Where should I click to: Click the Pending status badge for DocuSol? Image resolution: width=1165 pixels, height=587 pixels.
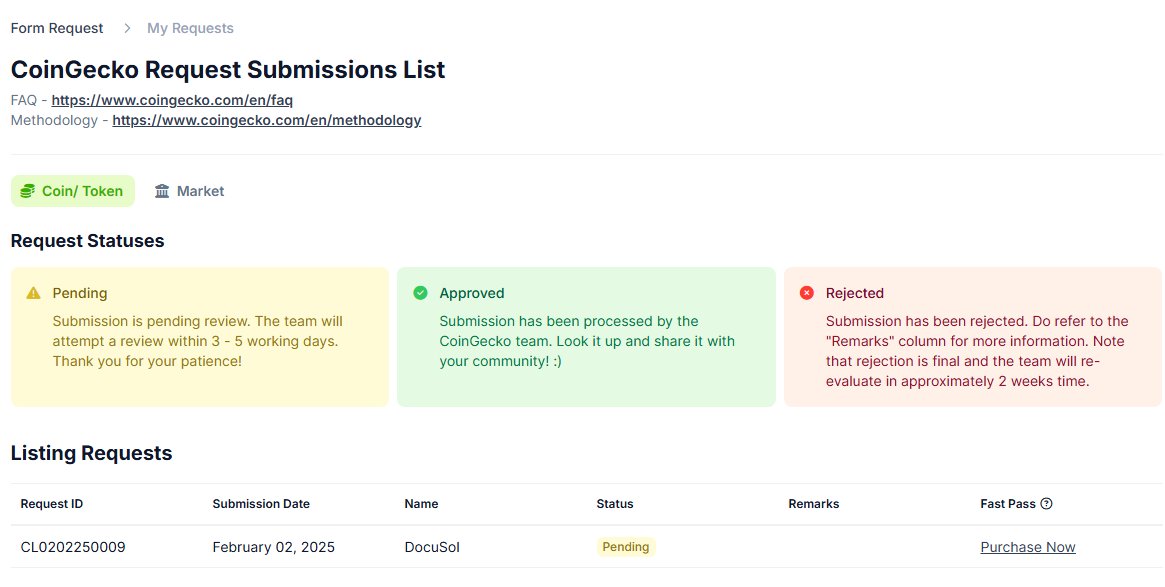(626, 547)
